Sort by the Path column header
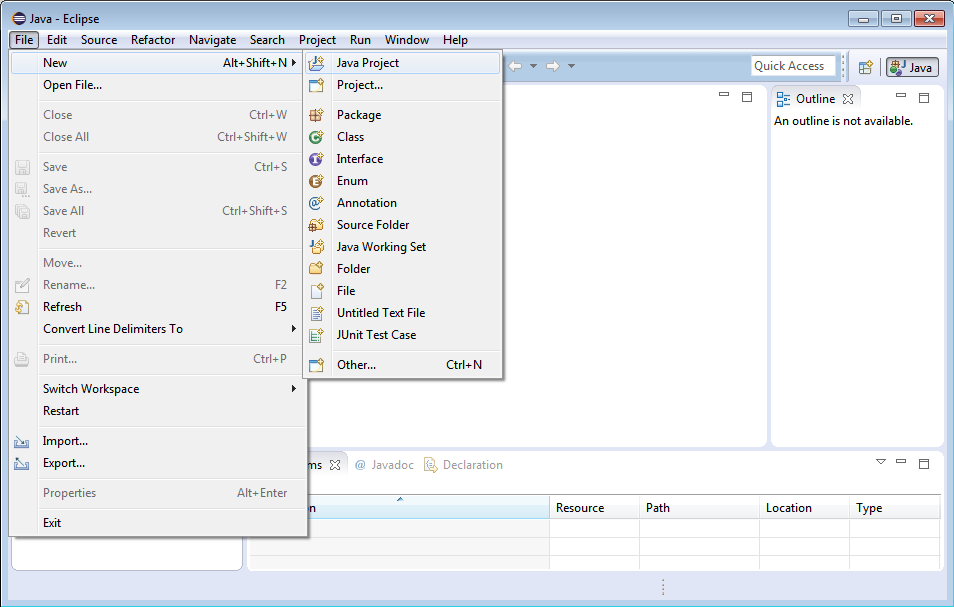This screenshot has width=954, height=607. point(699,508)
